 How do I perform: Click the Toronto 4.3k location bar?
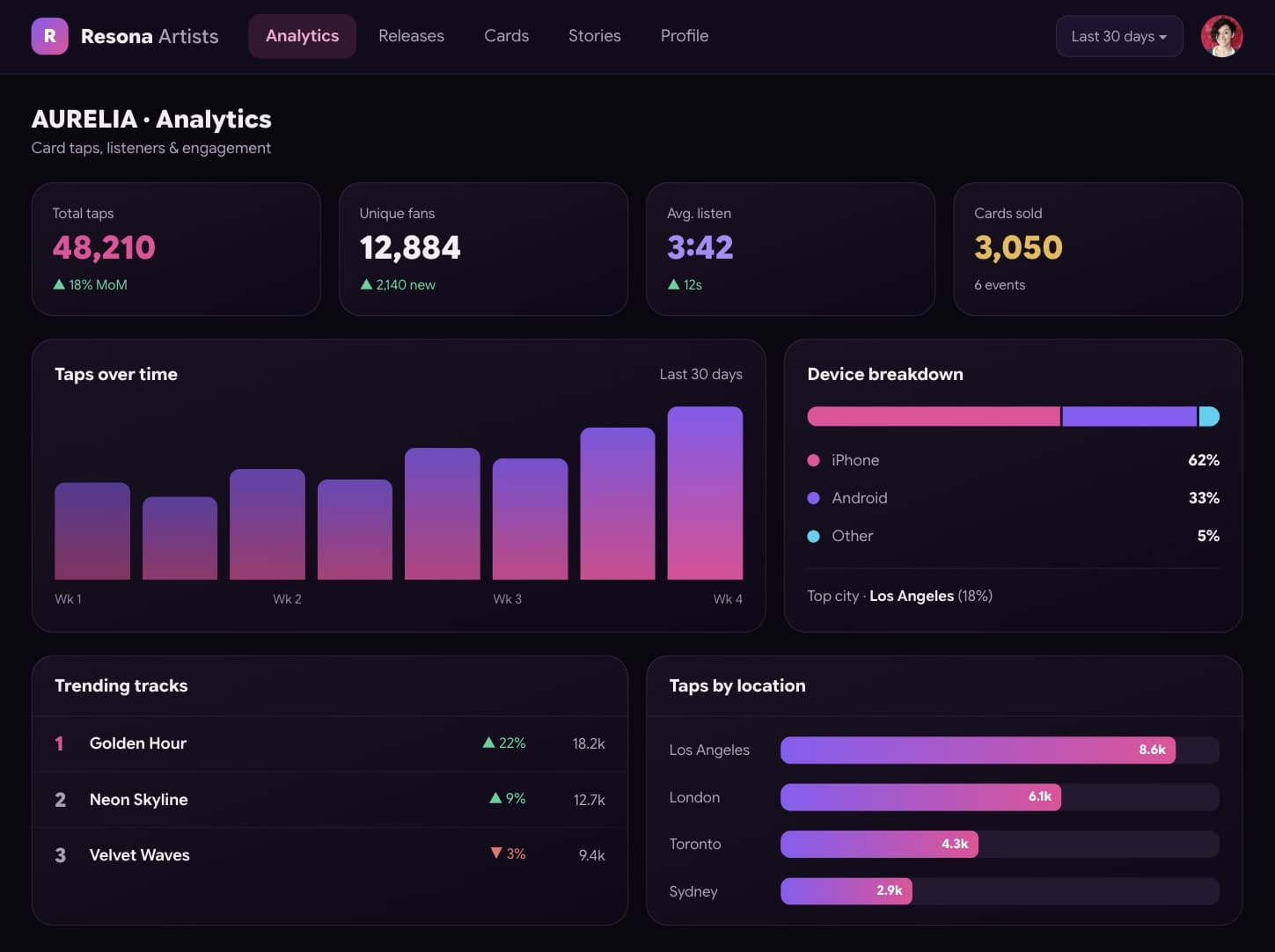[879, 844]
